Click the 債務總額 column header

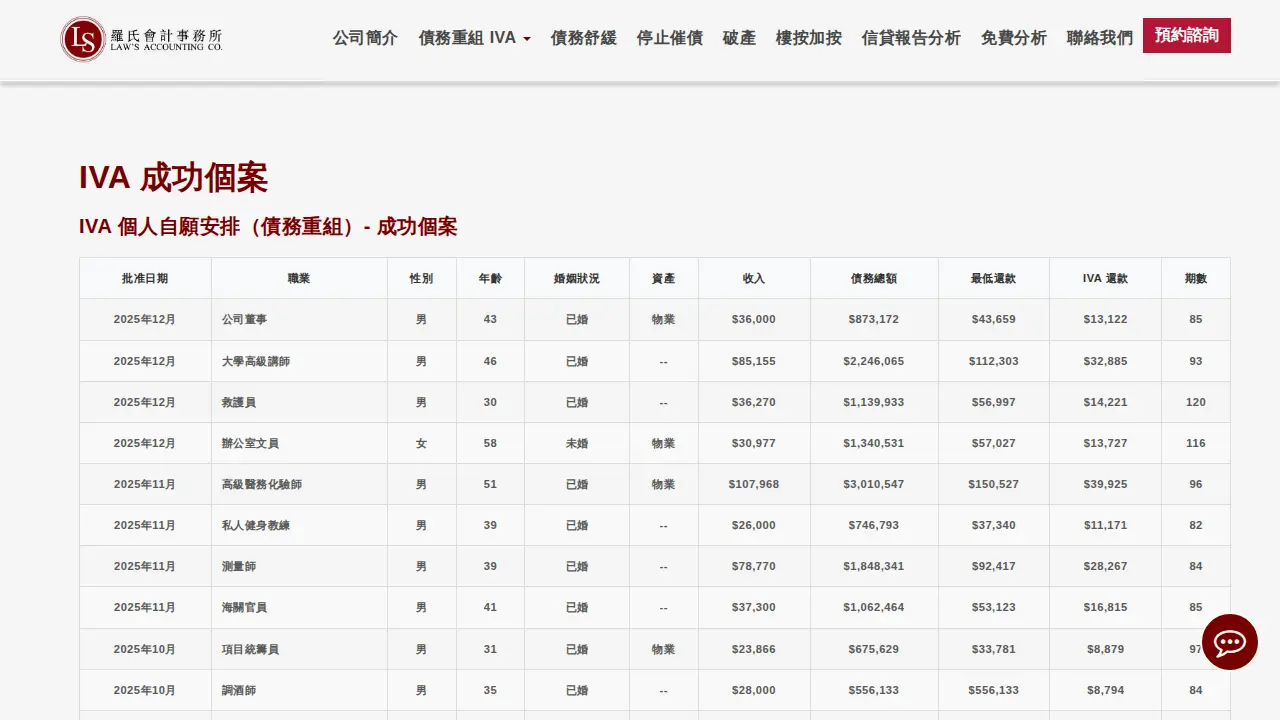tap(874, 279)
